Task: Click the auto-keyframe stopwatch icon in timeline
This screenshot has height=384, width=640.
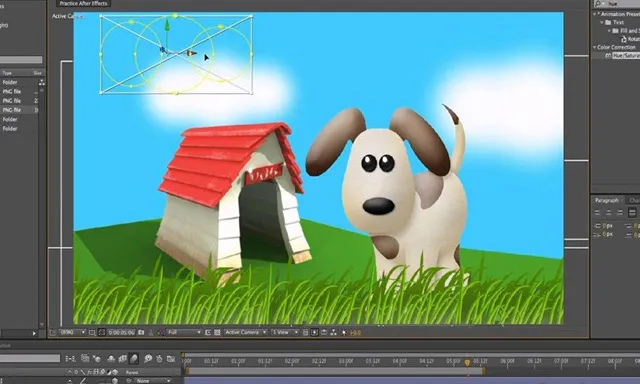Action: pyautogui.click(x=159, y=359)
